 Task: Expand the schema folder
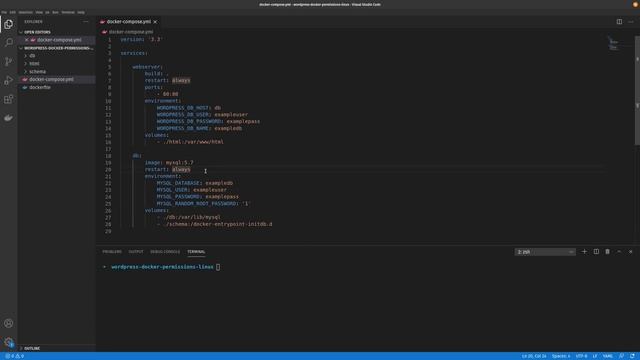tap(37, 71)
